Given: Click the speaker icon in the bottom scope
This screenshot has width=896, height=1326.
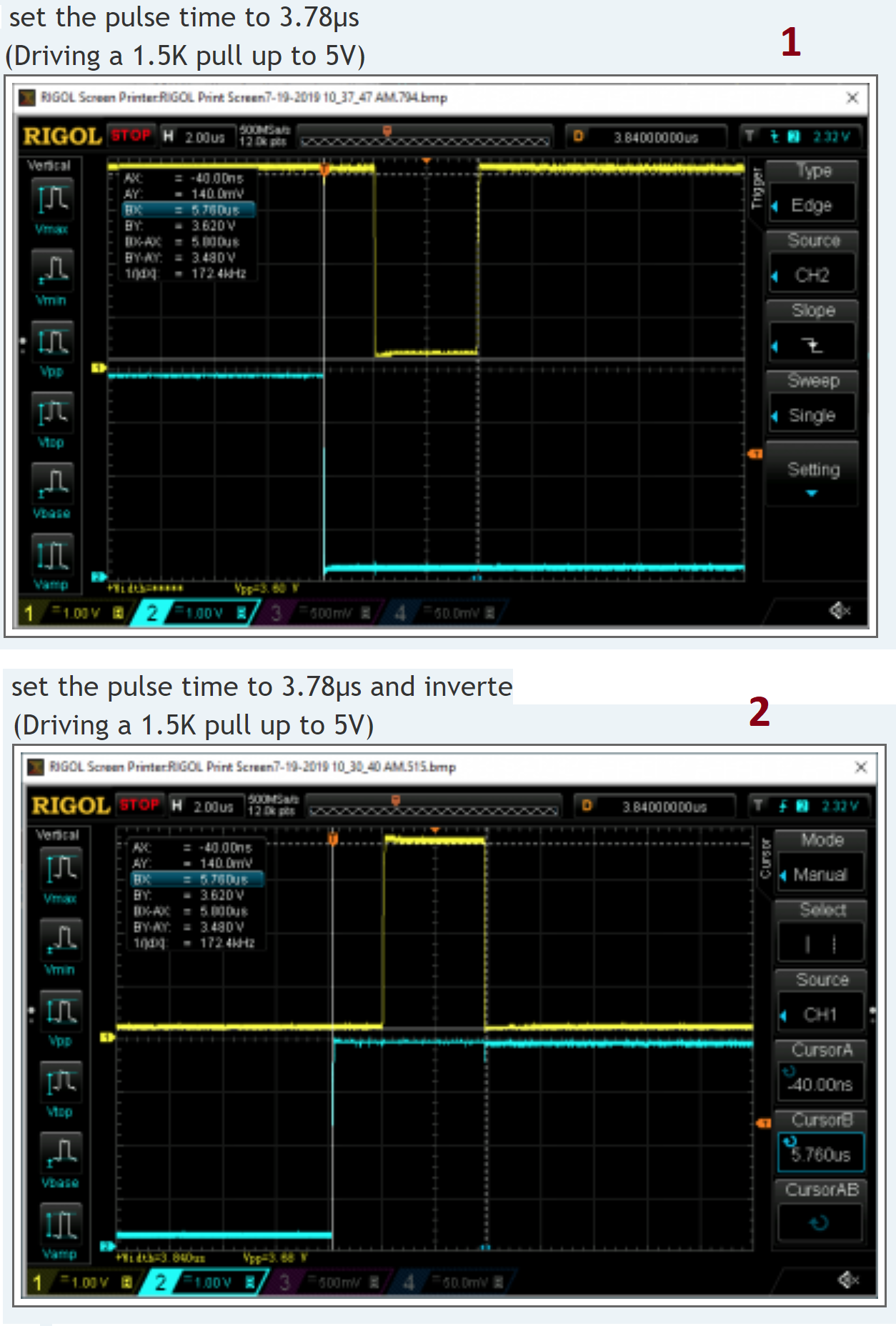Looking at the screenshot, I should [847, 1280].
